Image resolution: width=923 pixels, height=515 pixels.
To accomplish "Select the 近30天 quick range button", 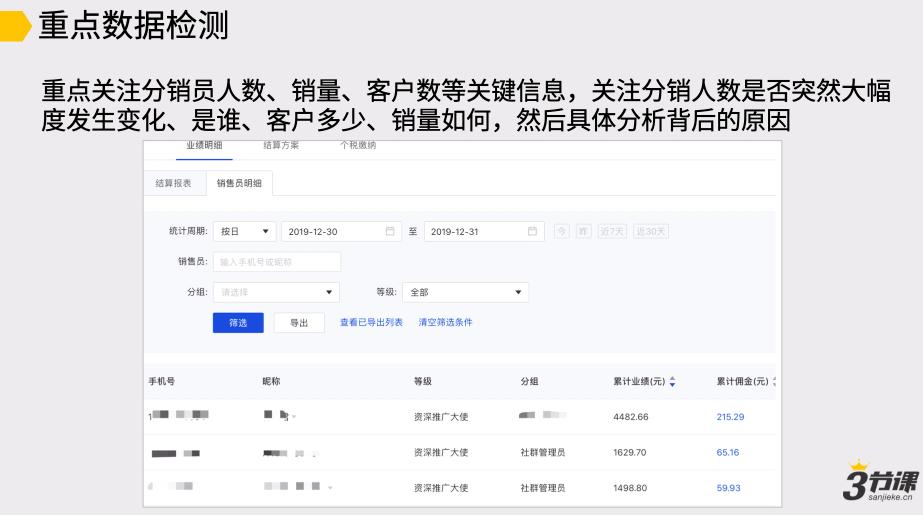I will (x=651, y=231).
